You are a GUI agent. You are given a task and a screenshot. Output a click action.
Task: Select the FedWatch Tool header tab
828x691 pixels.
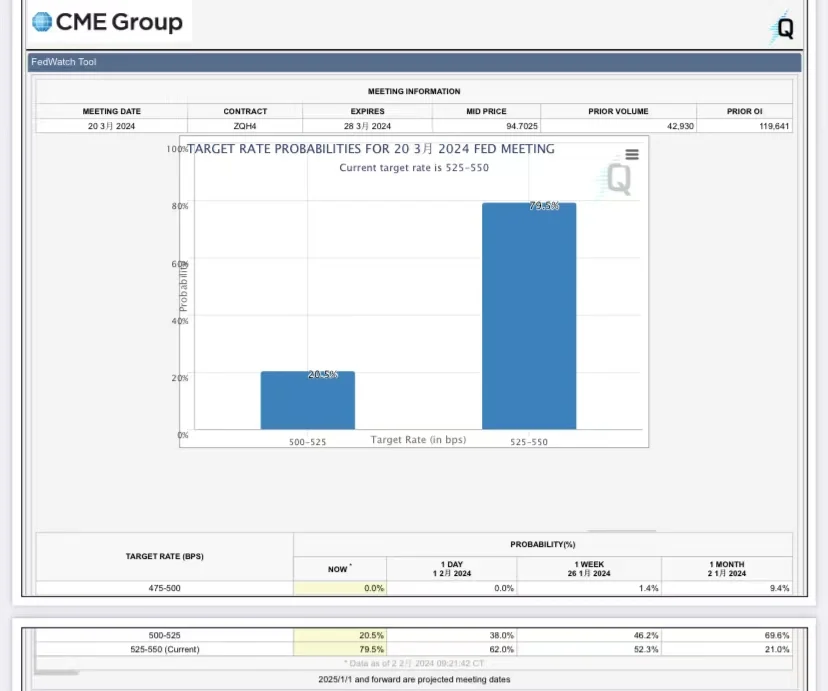[x=64, y=62]
